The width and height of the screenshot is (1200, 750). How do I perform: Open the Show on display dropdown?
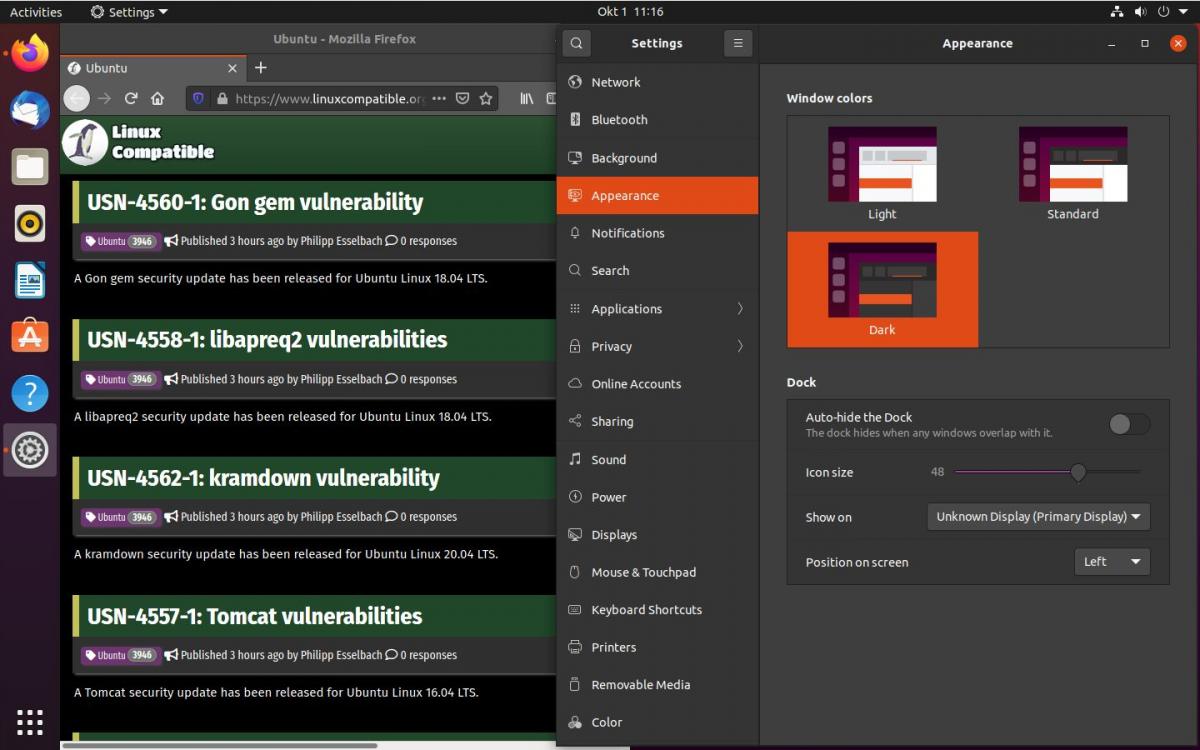coord(1038,517)
